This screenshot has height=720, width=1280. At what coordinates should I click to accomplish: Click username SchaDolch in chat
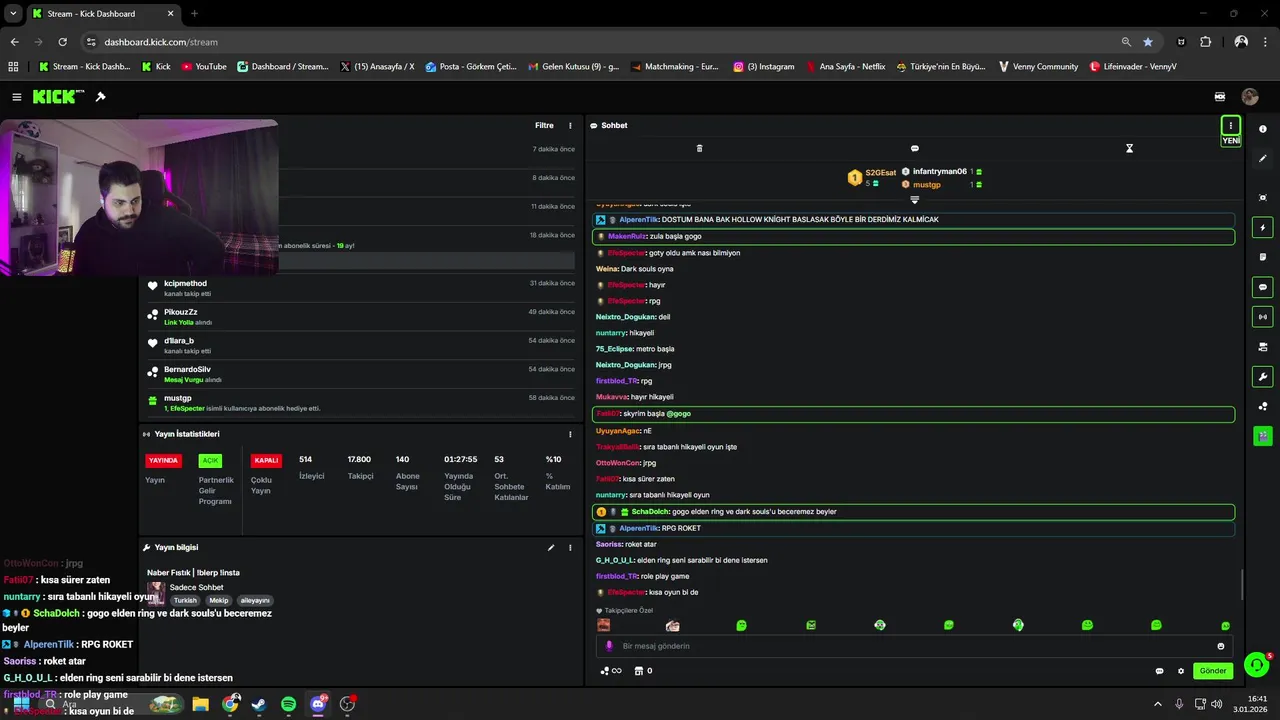[x=650, y=512]
